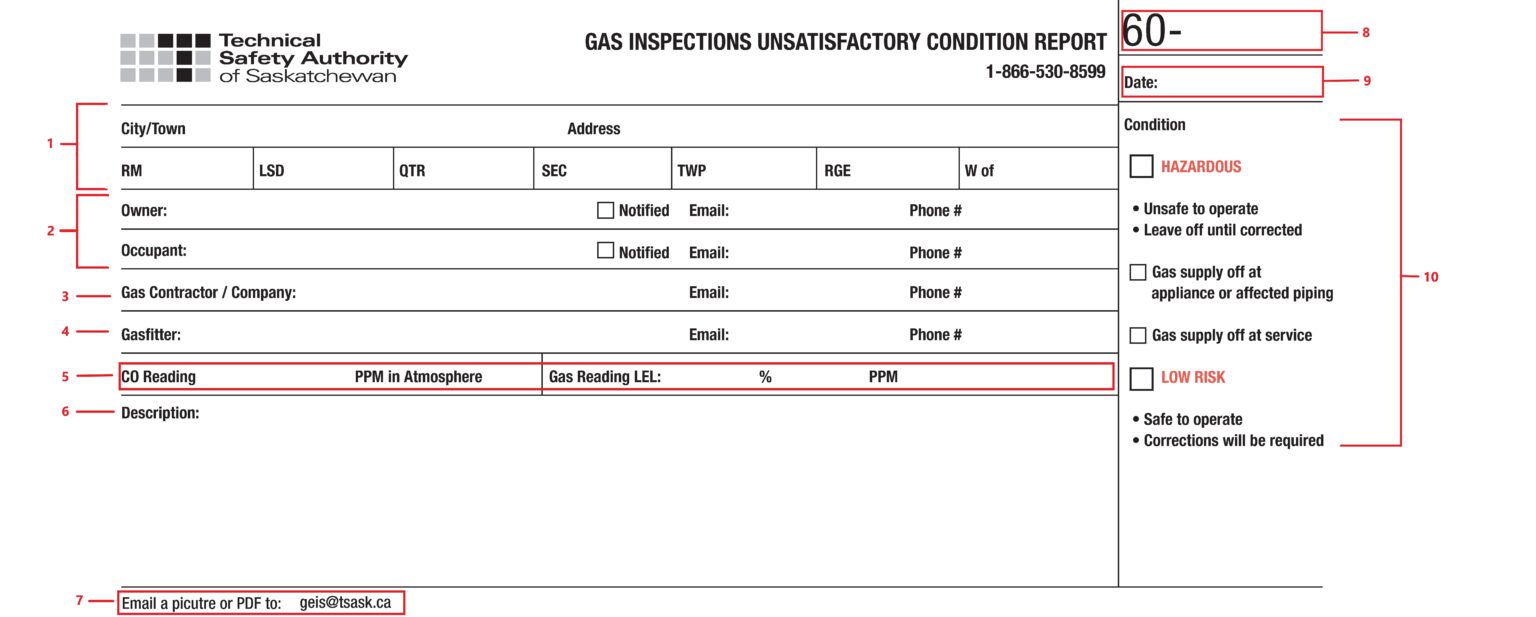This screenshot has width=1536, height=617.
Task: Click the Gasfitter name field
Action: [420, 335]
